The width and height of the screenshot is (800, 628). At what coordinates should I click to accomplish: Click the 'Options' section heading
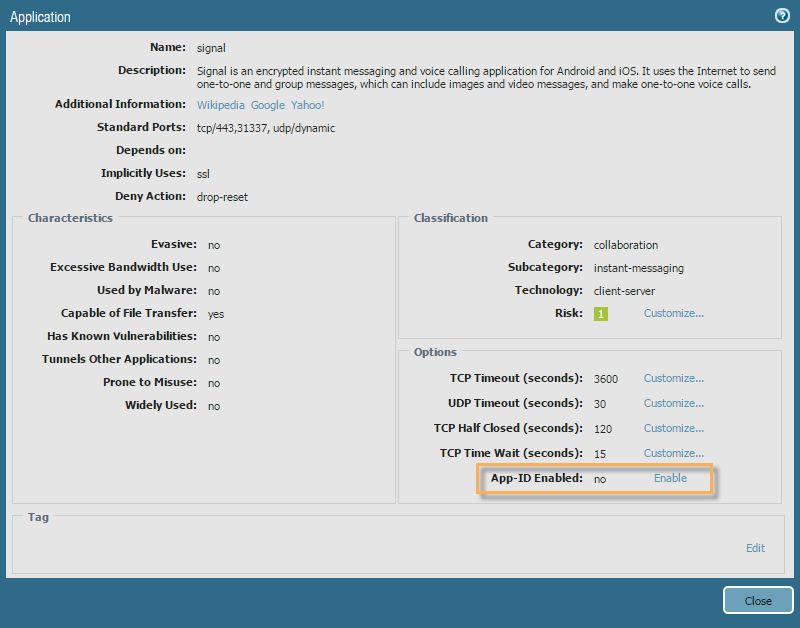[435, 352]
